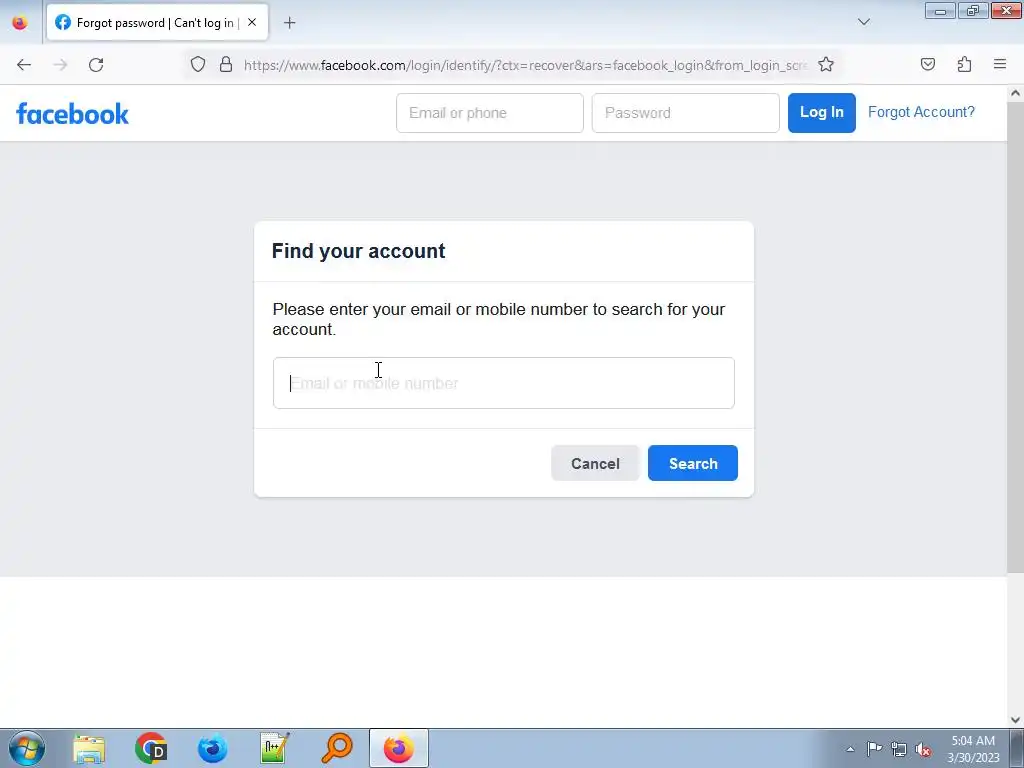Click the Action Center flag tray icon

point(874,749)
